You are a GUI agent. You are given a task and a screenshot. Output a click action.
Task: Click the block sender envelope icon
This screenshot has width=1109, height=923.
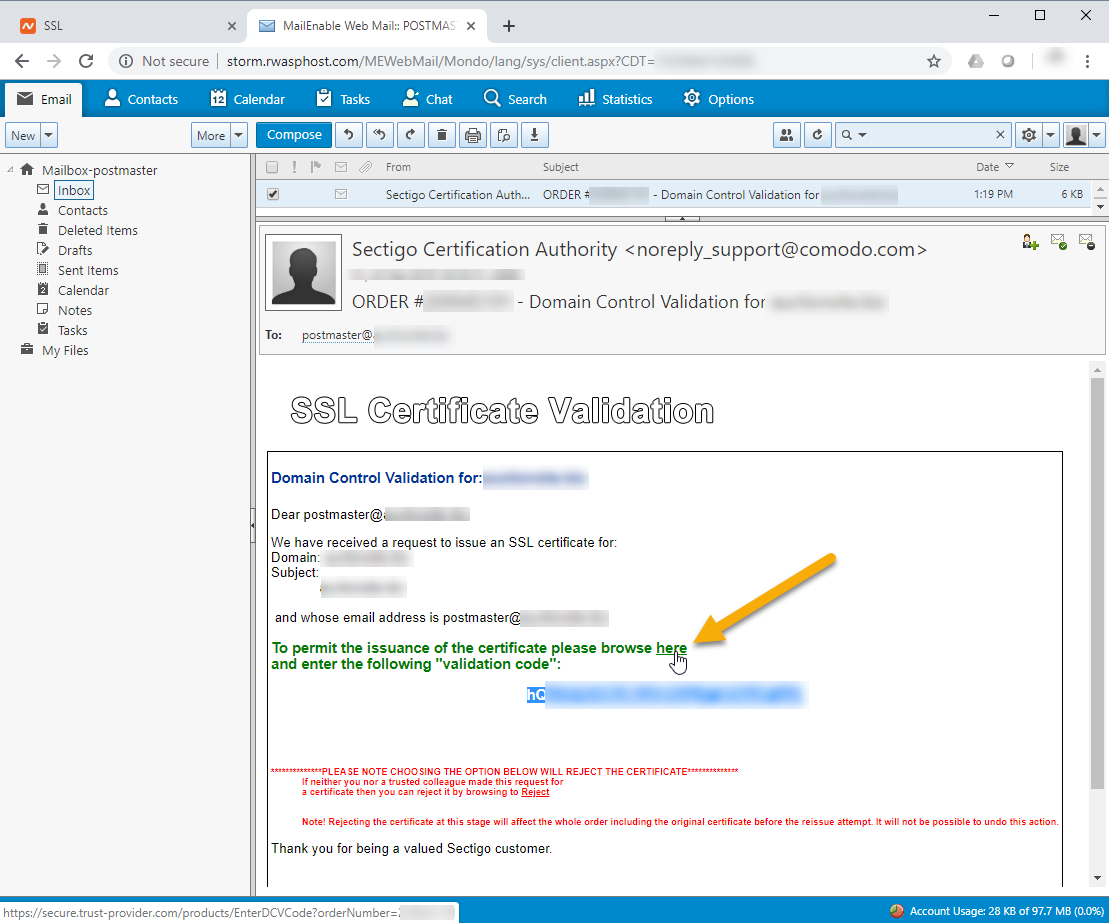1087,243
